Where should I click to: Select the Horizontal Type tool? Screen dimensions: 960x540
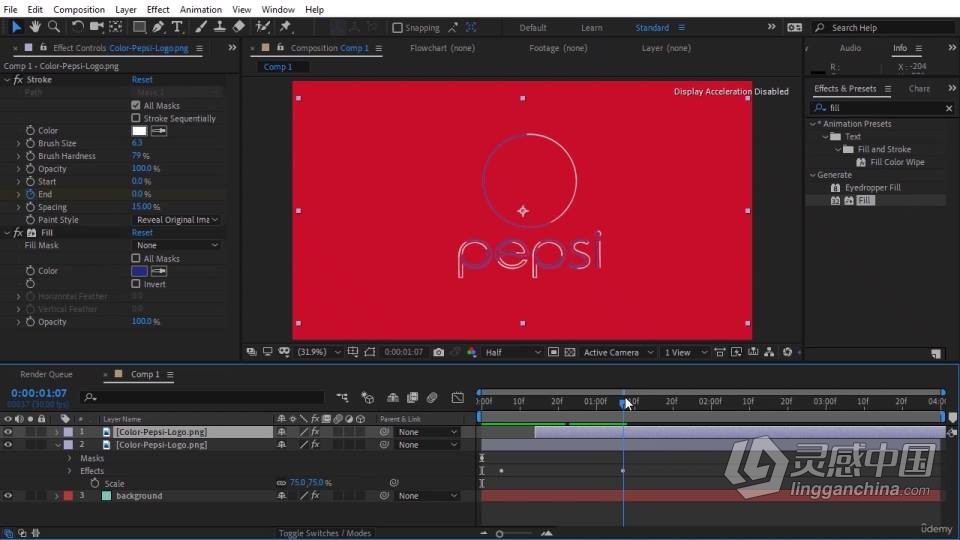pos(177,27)
